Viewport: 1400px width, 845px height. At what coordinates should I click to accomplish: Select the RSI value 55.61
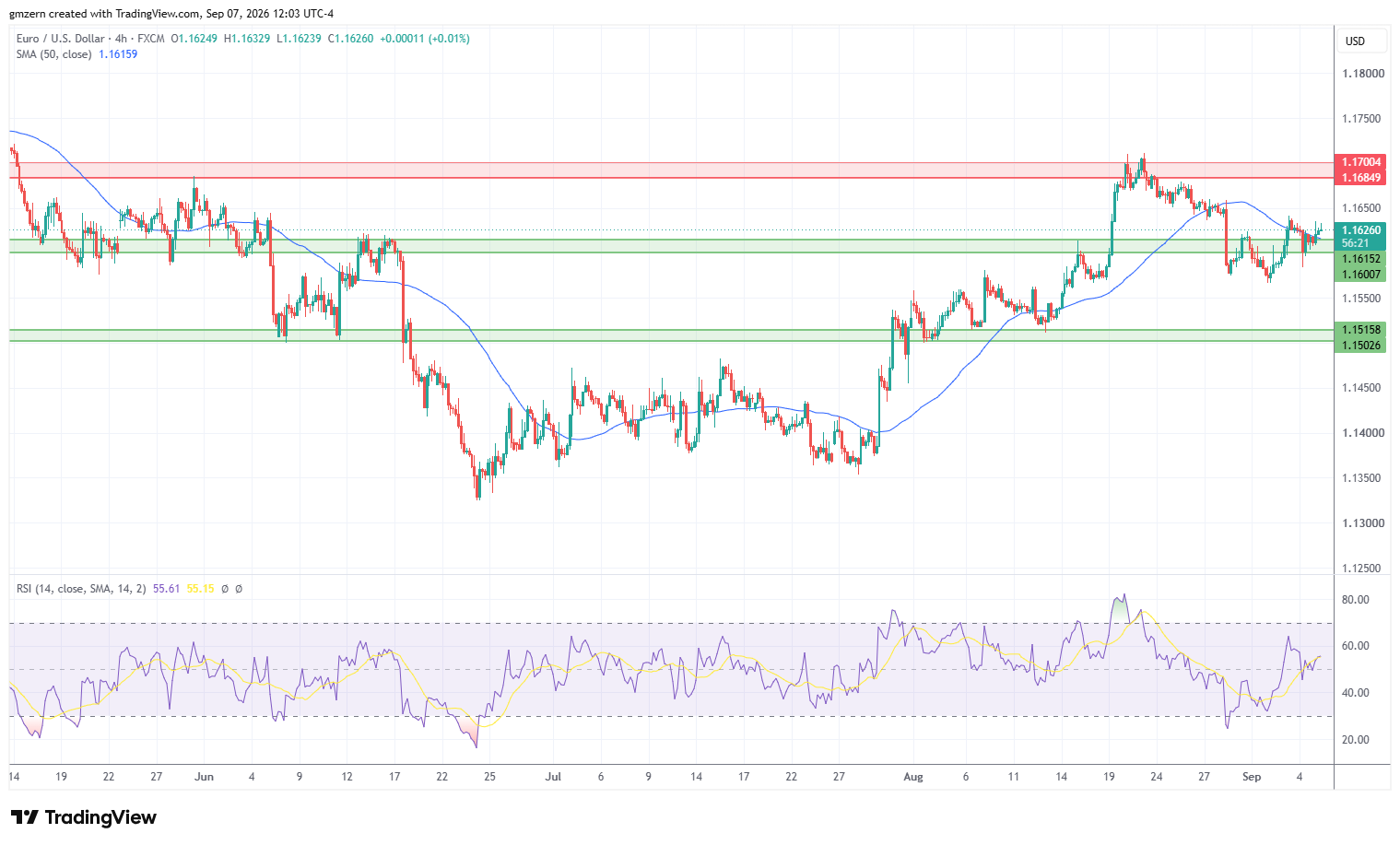[166, 588]
